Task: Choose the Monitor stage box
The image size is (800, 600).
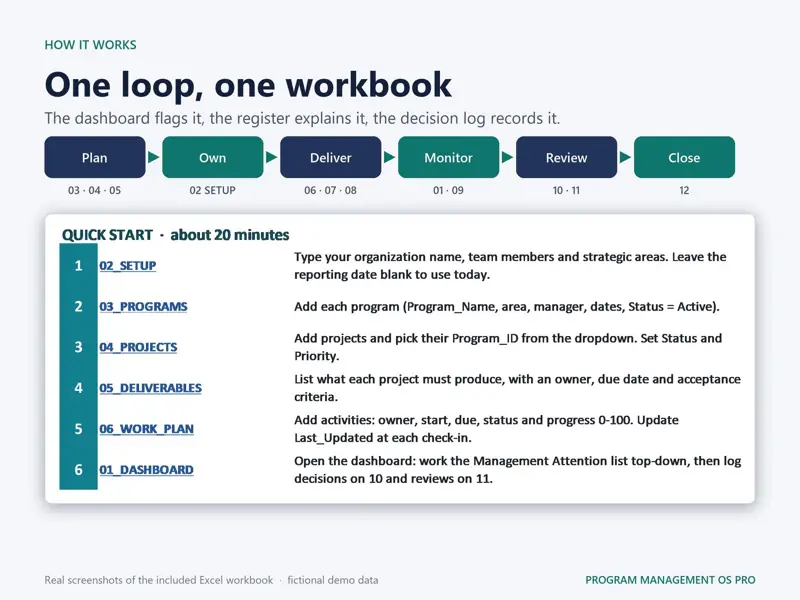Action: point(448,157)
